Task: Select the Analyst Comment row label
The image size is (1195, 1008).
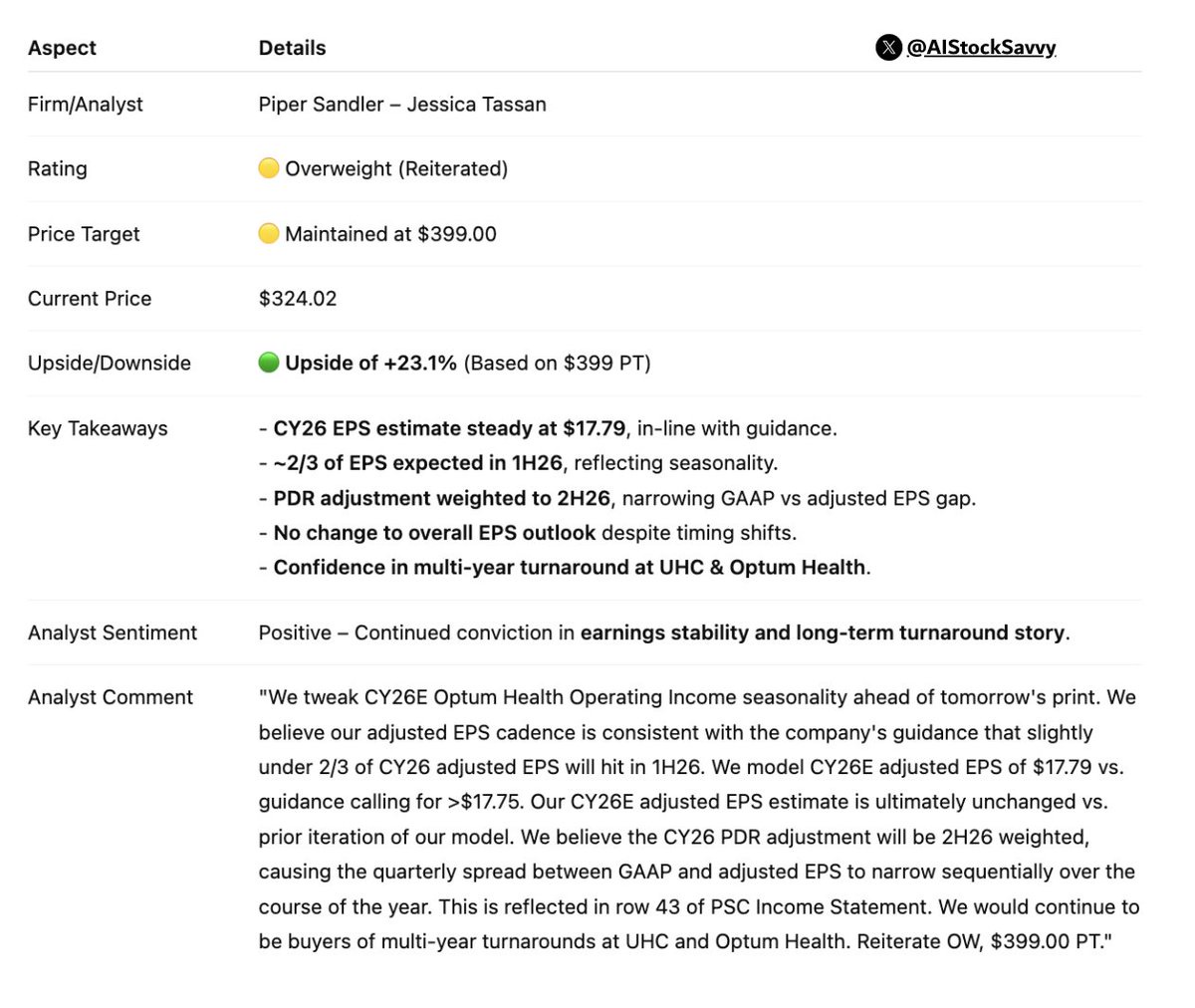Action: (x=111, y=697)
